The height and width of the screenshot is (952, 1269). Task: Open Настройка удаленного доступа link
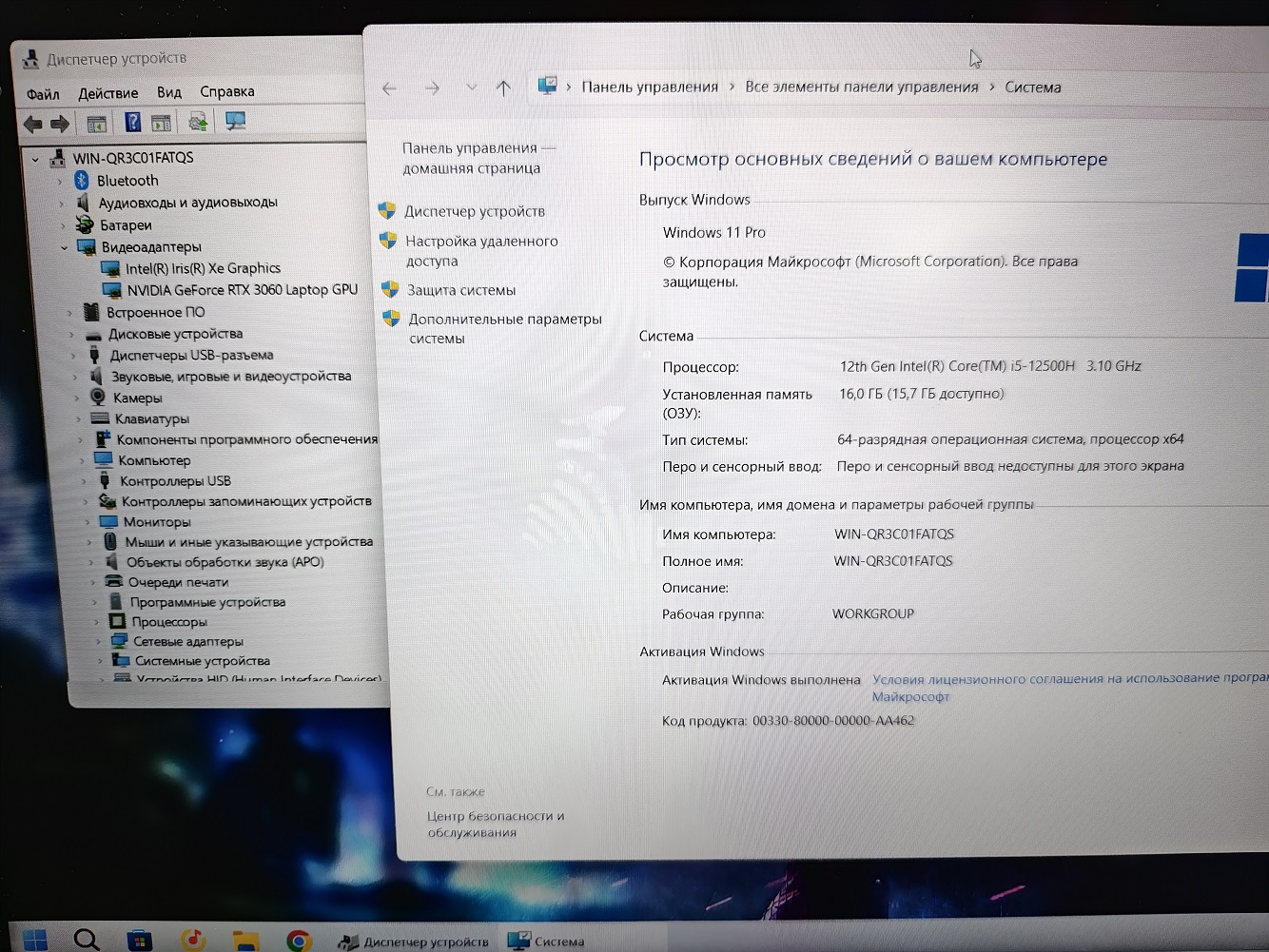[x=481, y=250]
